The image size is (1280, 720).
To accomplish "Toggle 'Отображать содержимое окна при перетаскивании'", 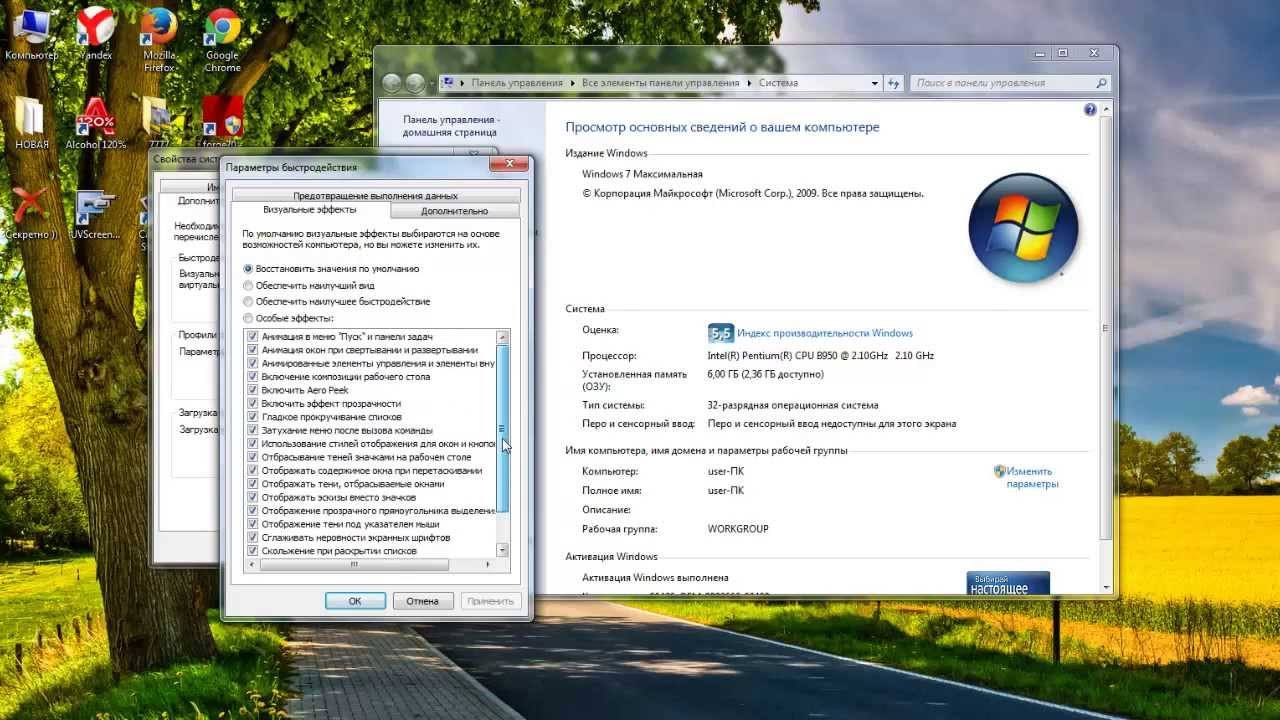I will click(x=253, y=470).
